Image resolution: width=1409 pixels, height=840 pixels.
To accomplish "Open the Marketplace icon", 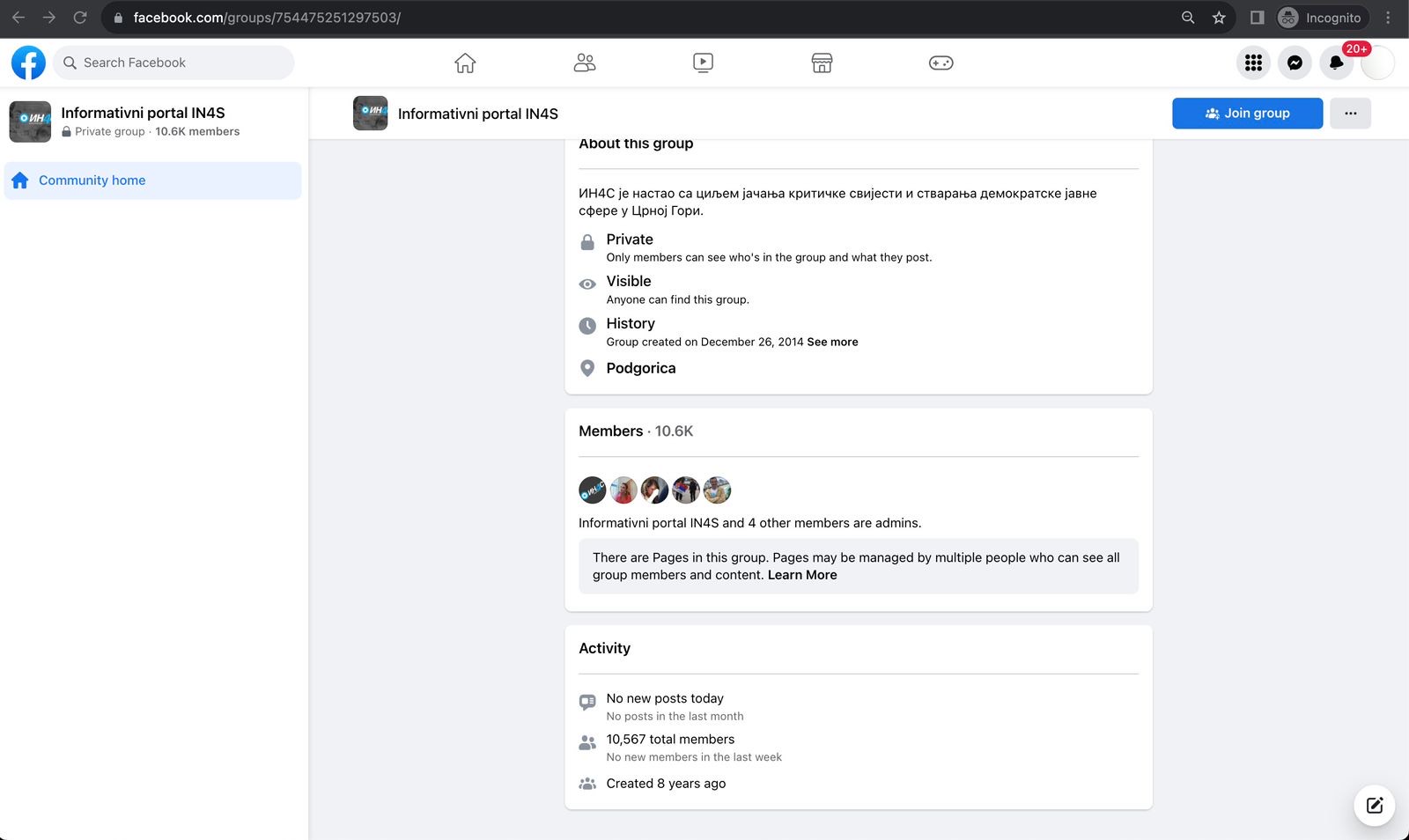I will (x=822, y=63).
